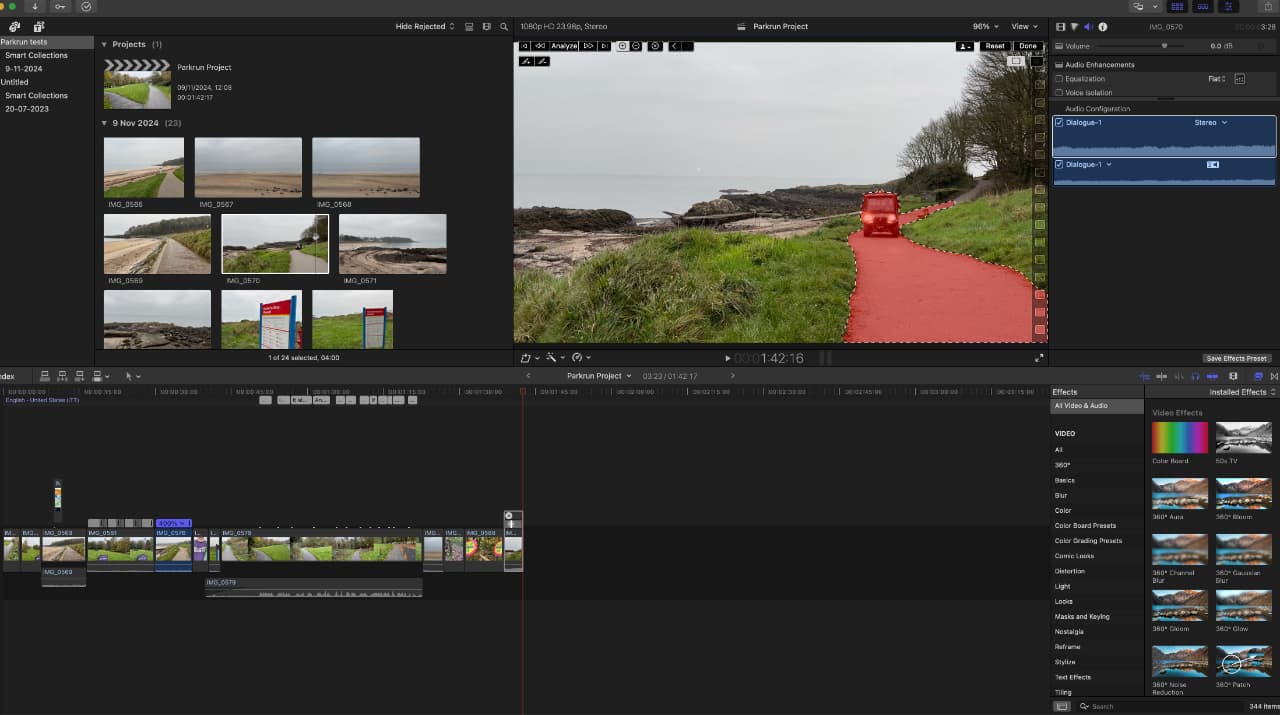The image size is (1280, 715).
Task: Open the Audio inspector icon at top right
Action: click(1088, 26)
